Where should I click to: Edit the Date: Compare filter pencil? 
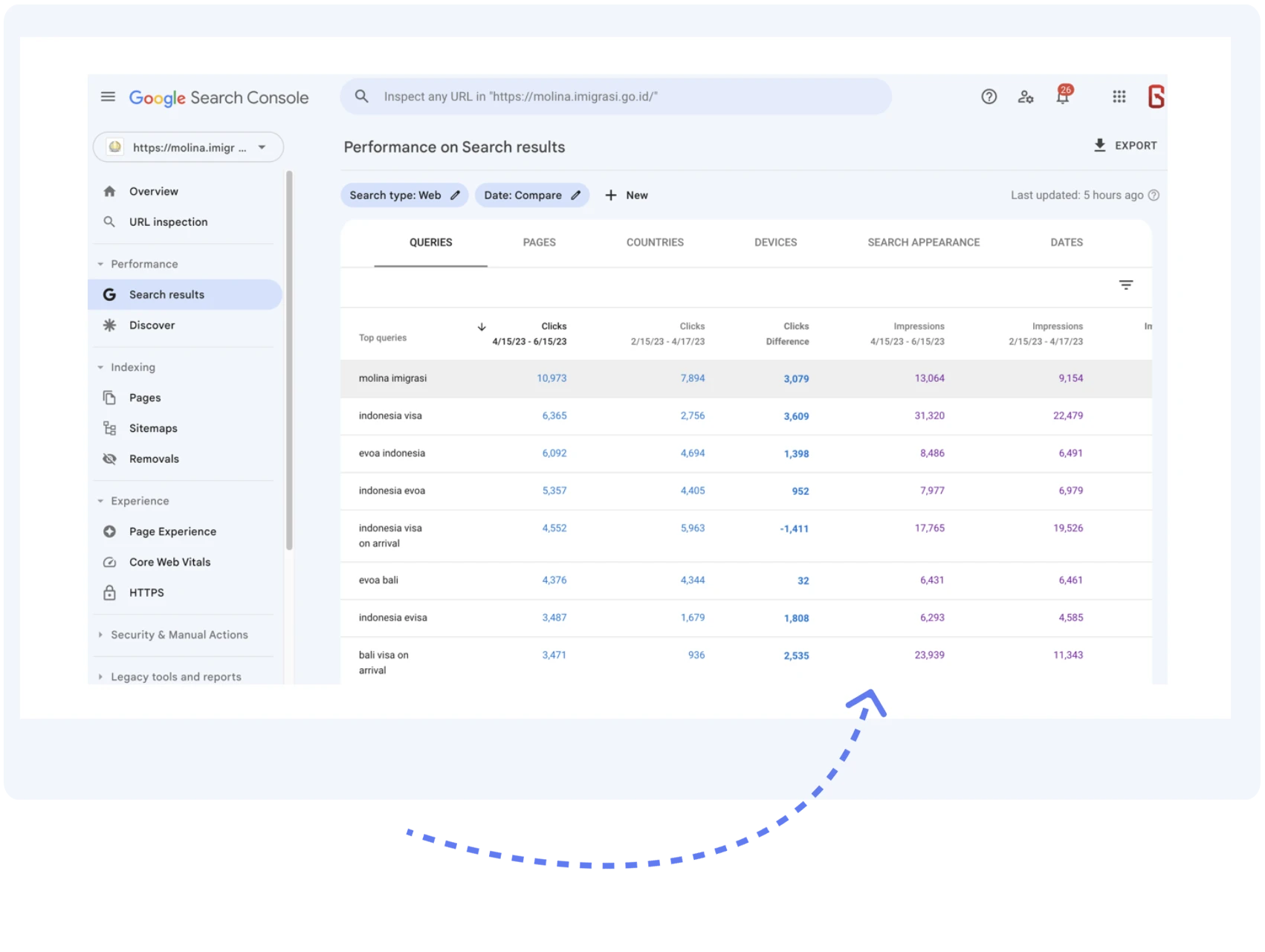coord(575,195)
